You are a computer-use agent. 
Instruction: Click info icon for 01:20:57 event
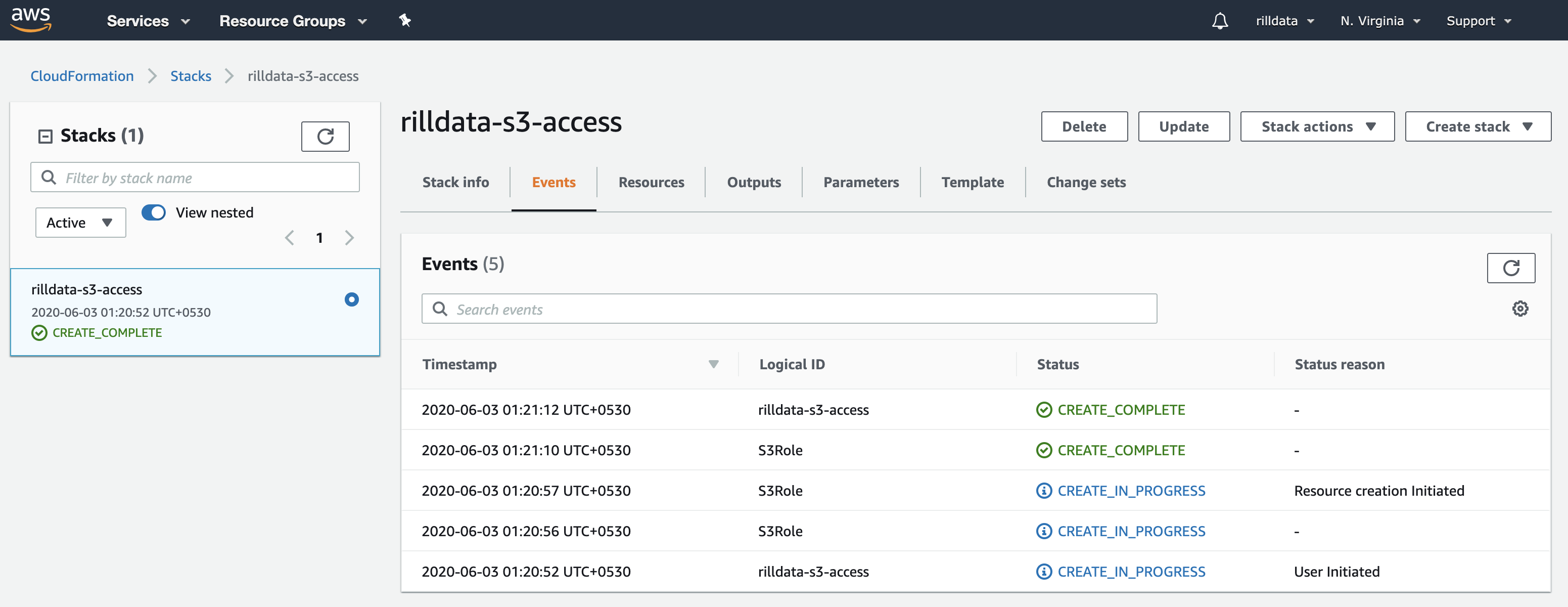(x=1044, y=491)
